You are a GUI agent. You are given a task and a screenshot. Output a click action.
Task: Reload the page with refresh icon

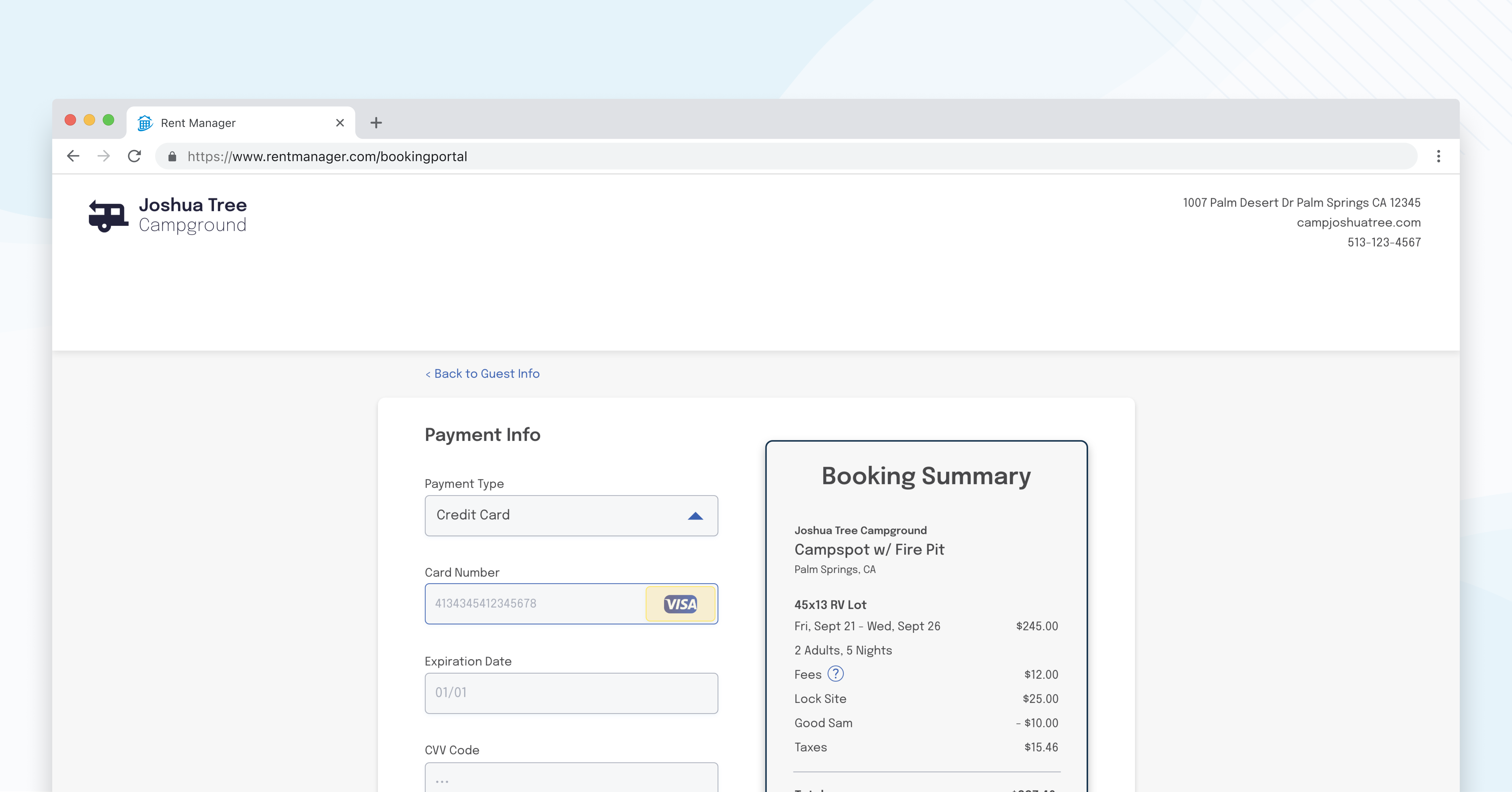(x=134, y=156)
